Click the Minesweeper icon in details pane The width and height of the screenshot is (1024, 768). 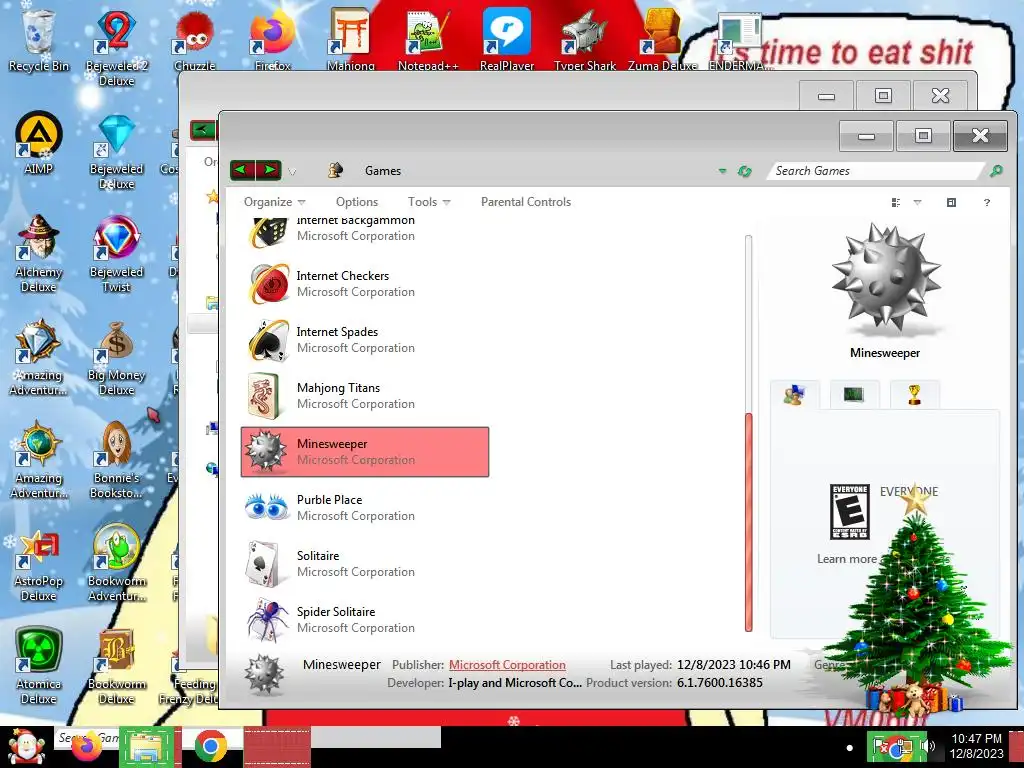(264, 674)
